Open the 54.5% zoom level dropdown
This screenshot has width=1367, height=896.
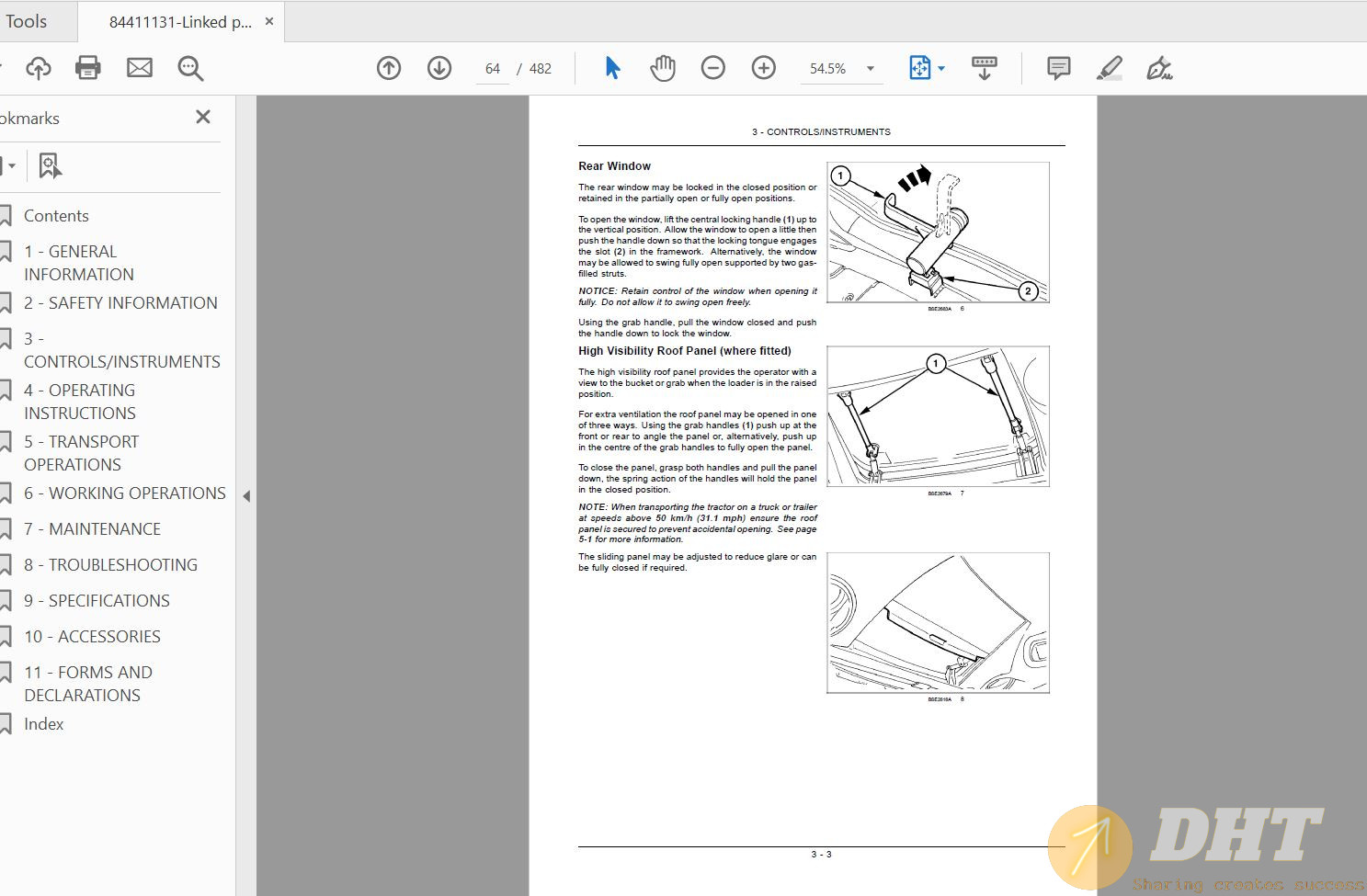click(870, 69)
